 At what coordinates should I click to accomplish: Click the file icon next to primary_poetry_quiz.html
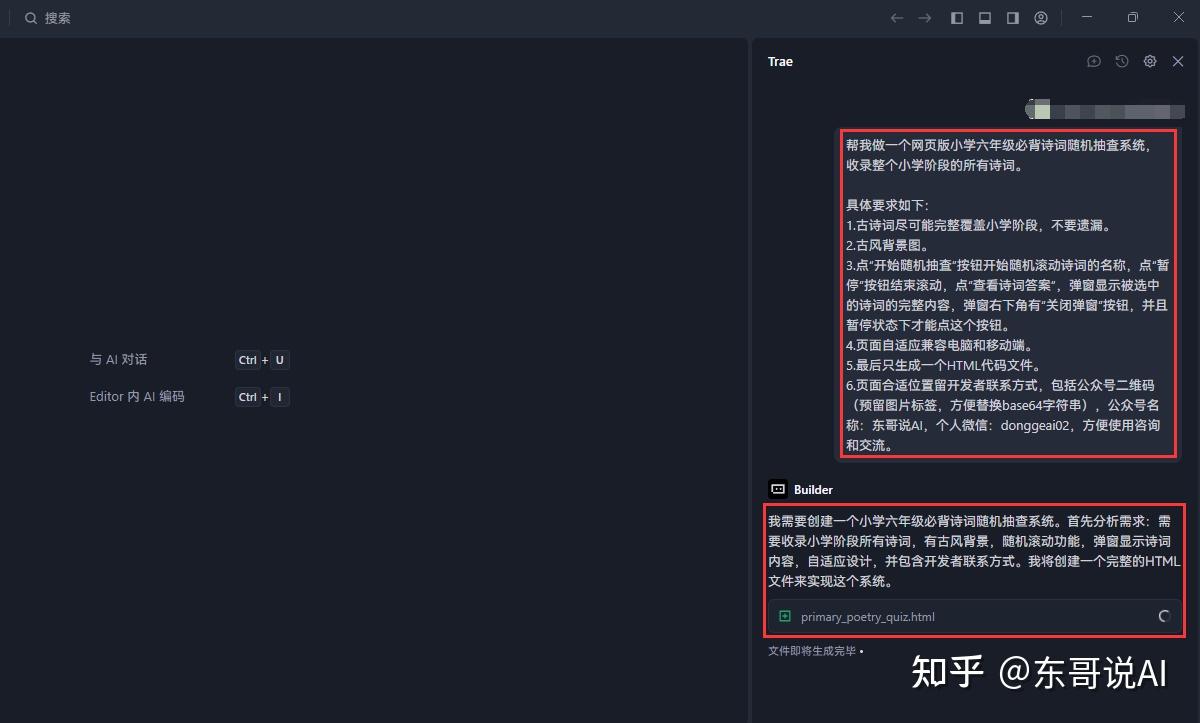point(785,616)
